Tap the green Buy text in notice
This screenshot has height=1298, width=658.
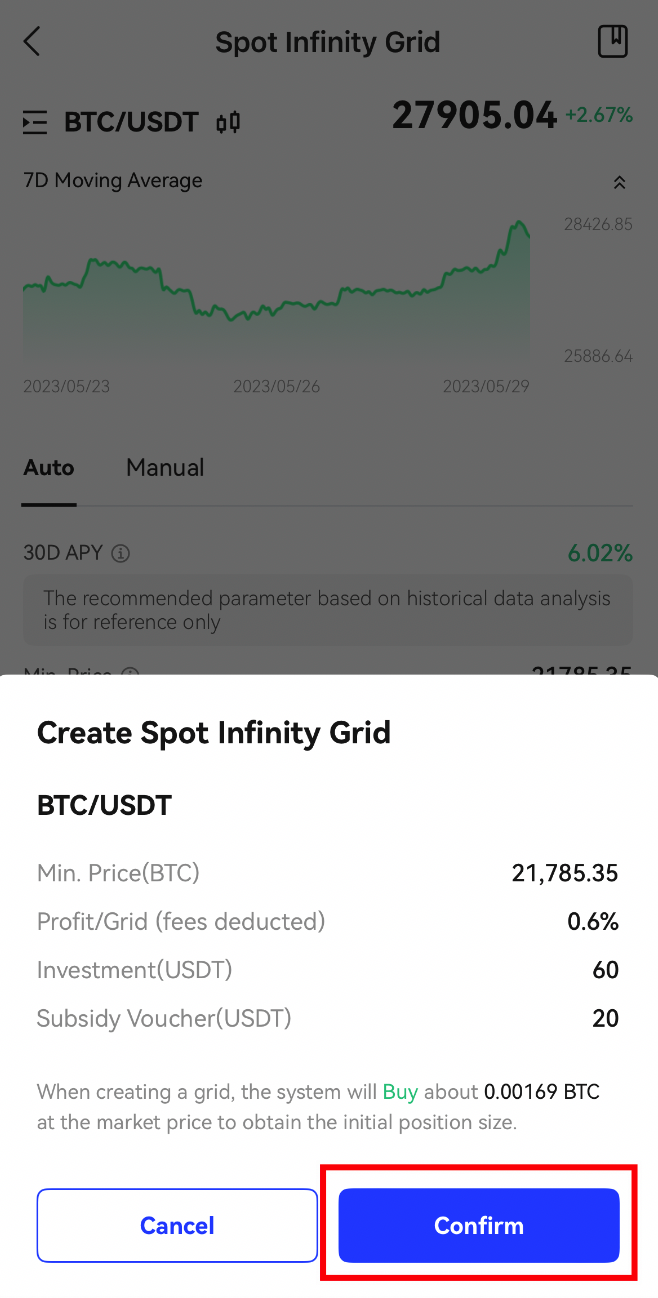coord(400,1092)
